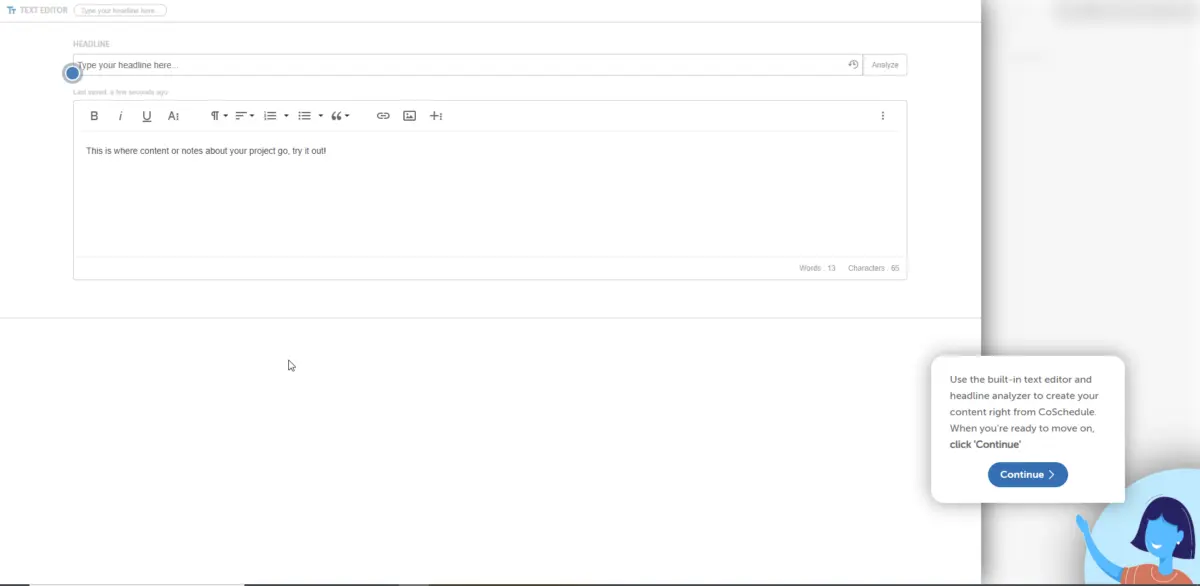The width and height of the screenshot is (1200, 586).
Task: Expand the bullet list style arrow
Action: tap(320, 116)
